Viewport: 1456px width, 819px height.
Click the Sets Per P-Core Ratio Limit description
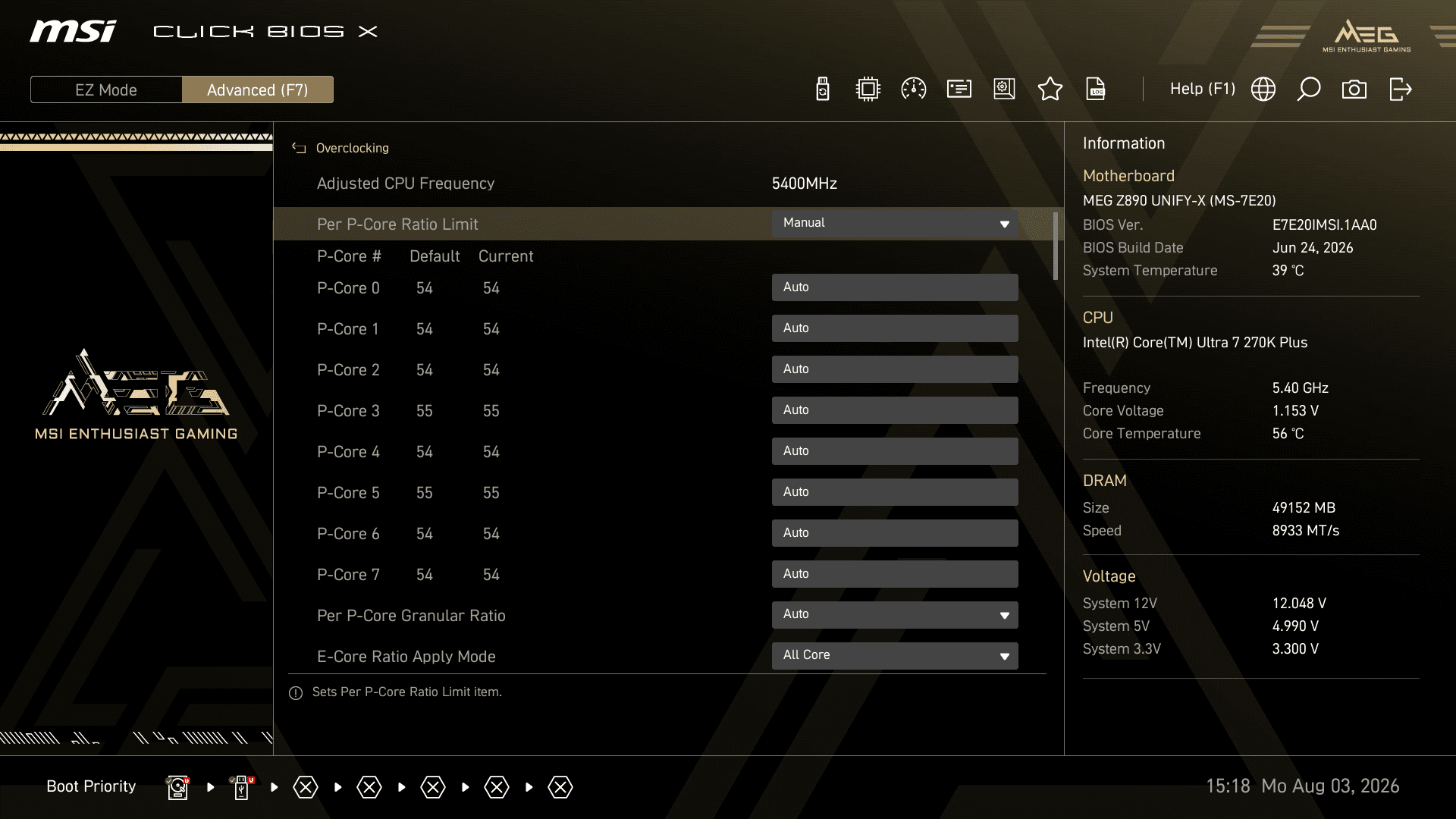[406, 692]
